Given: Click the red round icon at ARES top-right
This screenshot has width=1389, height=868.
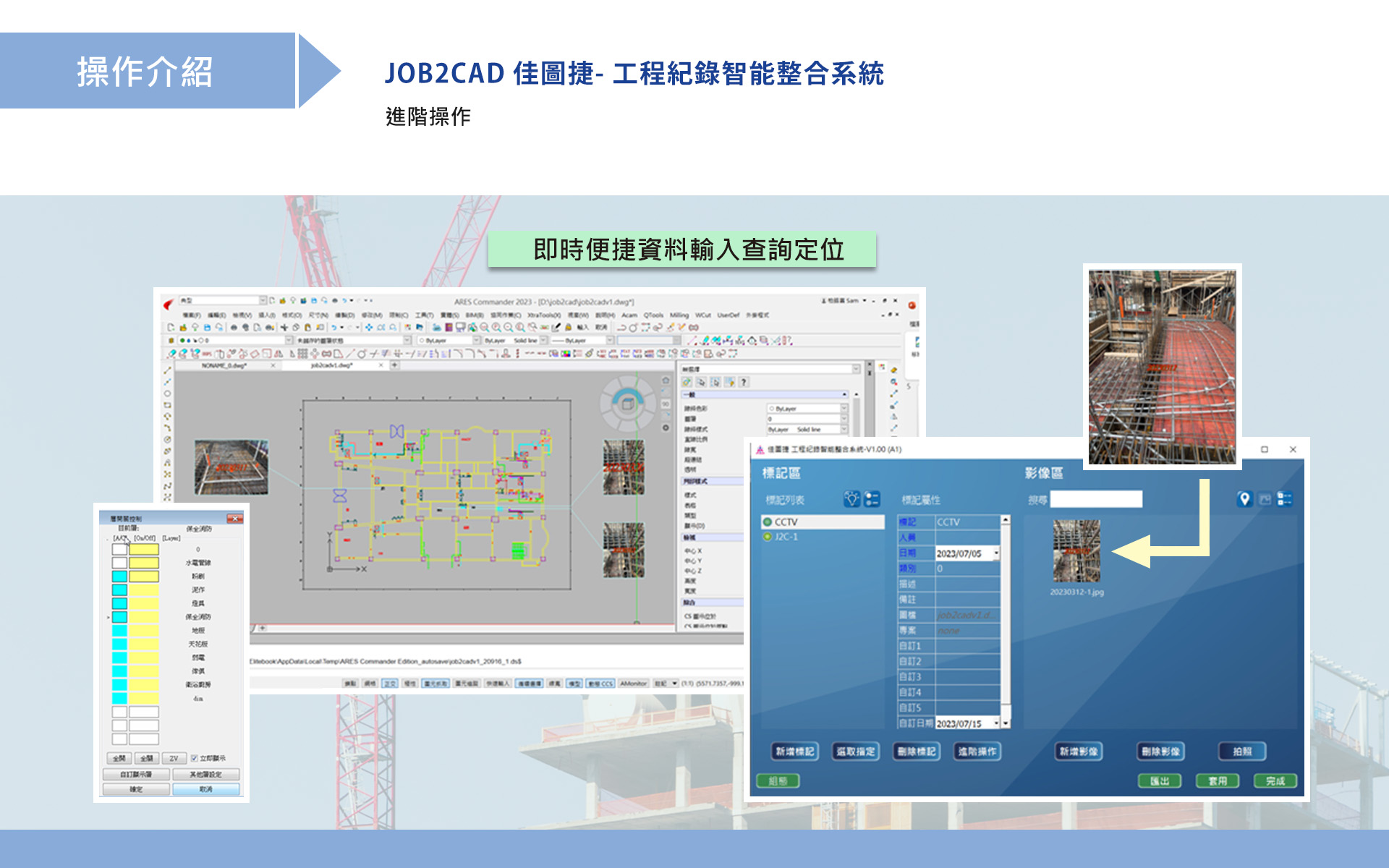Looking at the screenshot, I should pos(912,305).
